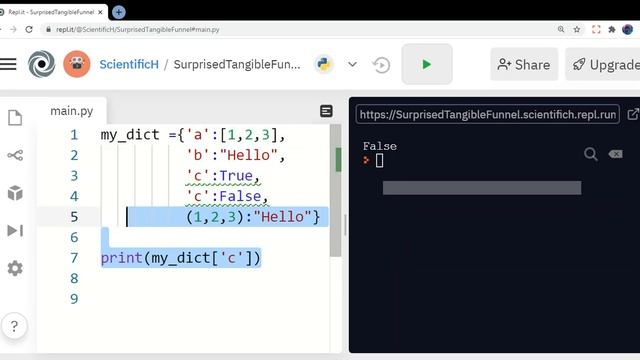Click the console search magnifier icon

pyautogui.click(x=590, y=154)
